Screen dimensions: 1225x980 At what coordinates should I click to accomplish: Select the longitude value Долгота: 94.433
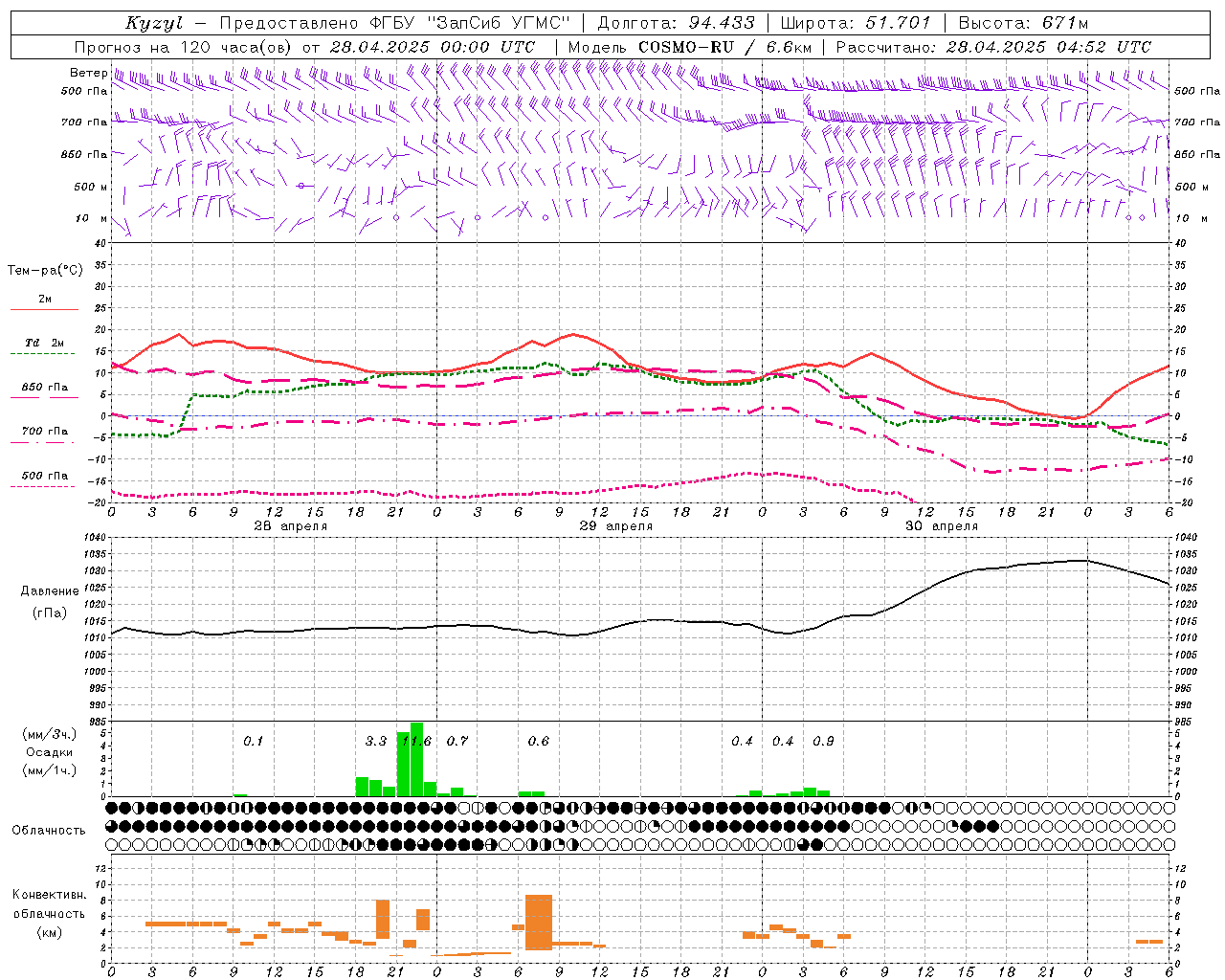pyautogui.click(x=677, y=23)
